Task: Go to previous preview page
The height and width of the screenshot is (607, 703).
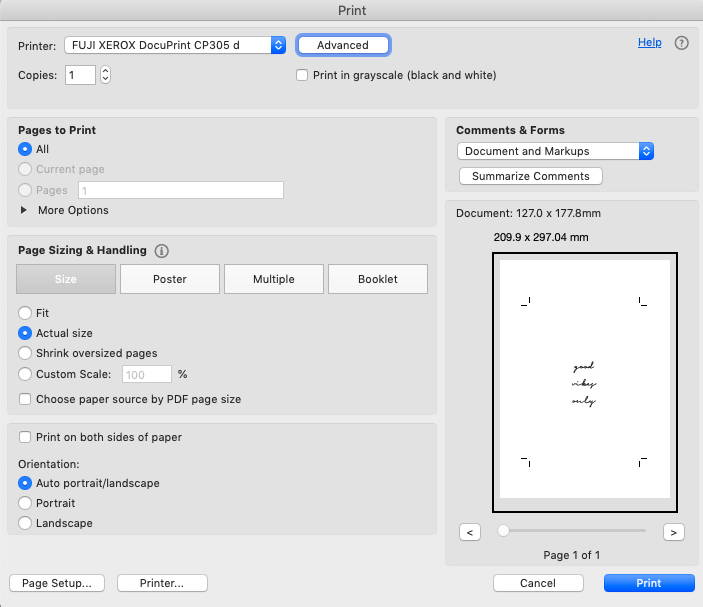Action: [470, 532]
